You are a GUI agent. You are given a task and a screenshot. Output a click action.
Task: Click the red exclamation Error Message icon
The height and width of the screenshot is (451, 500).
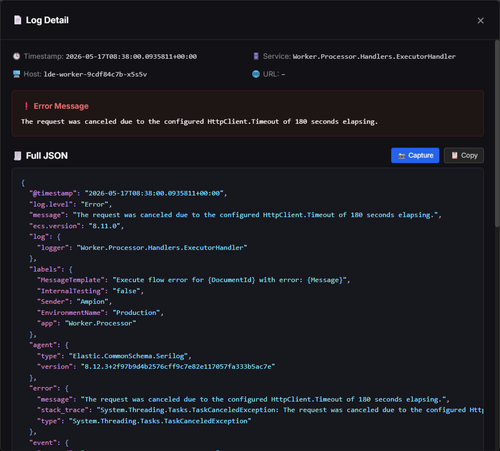click(26, 106)
